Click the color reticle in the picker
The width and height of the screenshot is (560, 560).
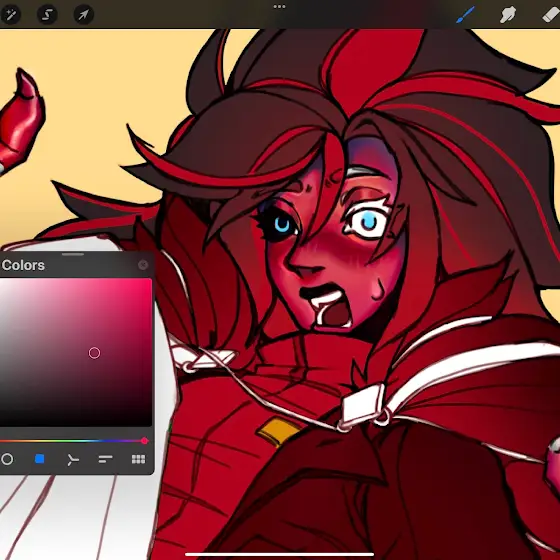(94, 353)
